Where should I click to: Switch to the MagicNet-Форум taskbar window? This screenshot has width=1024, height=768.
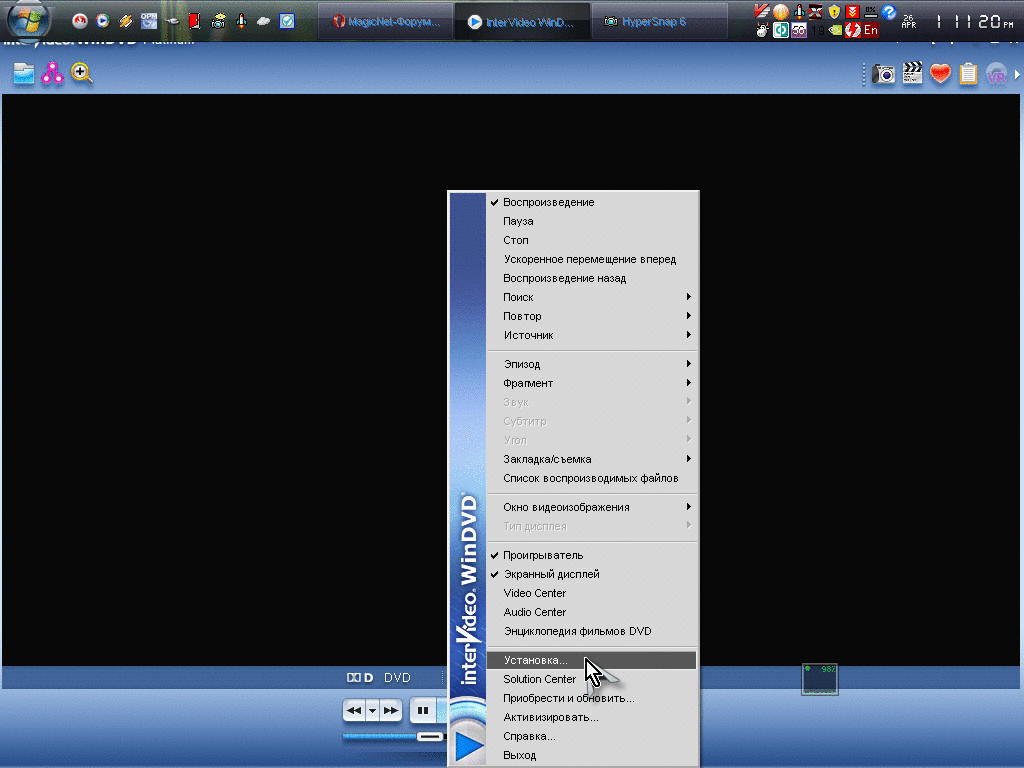coord(385,22)
